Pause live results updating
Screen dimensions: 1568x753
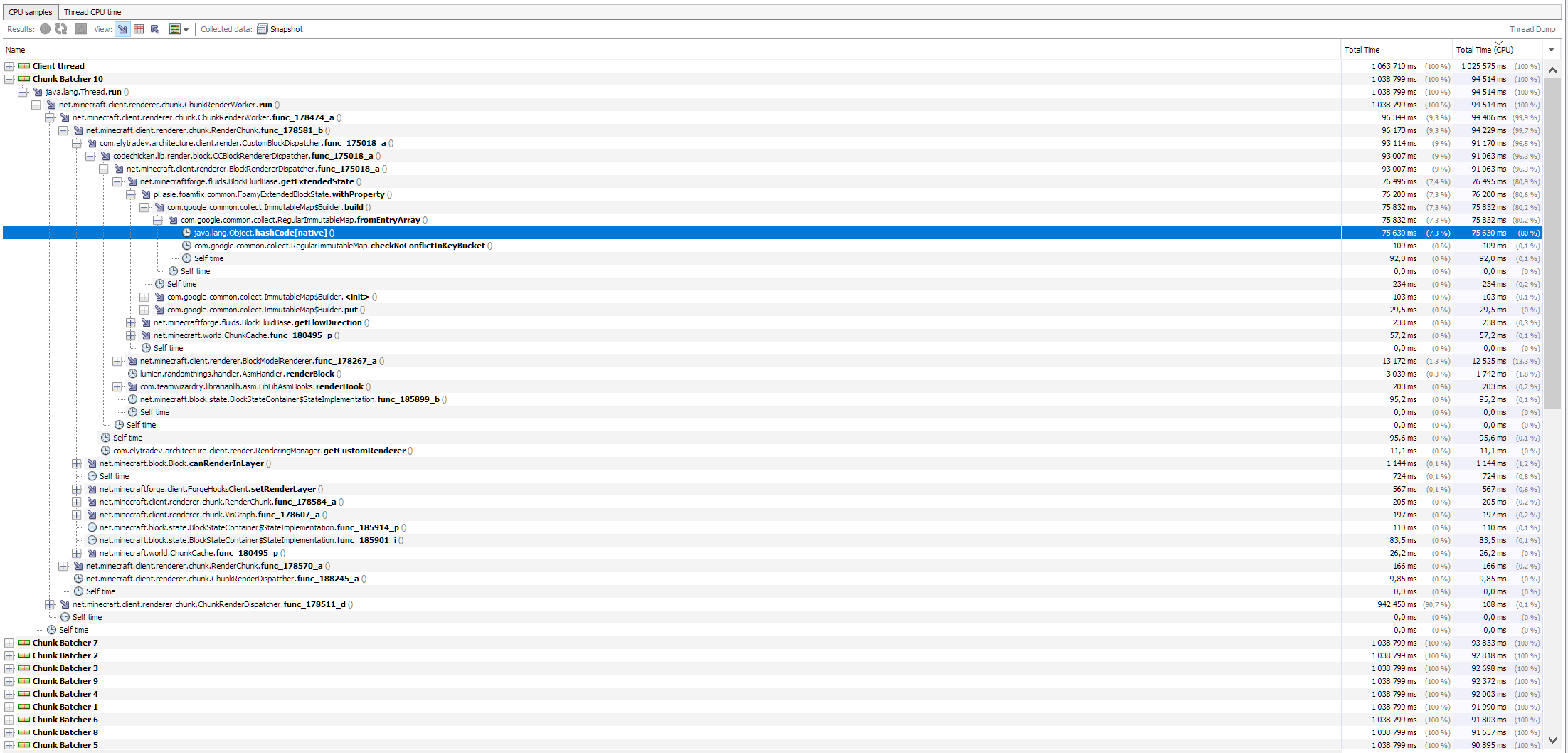tap(46, 29)
